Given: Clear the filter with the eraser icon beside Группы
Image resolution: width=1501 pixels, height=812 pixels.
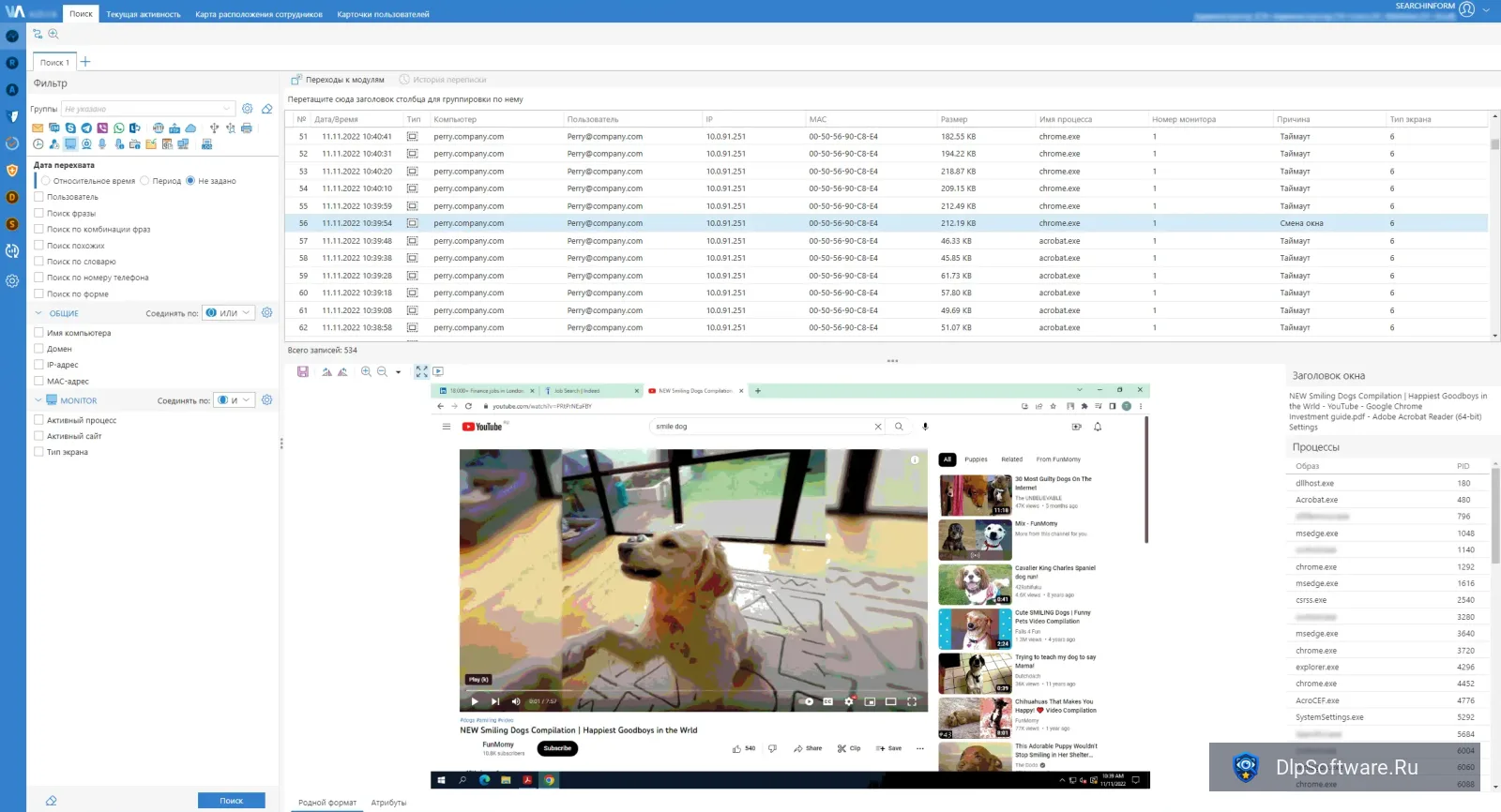Looking at the screenshot, I should coord(266,109).
